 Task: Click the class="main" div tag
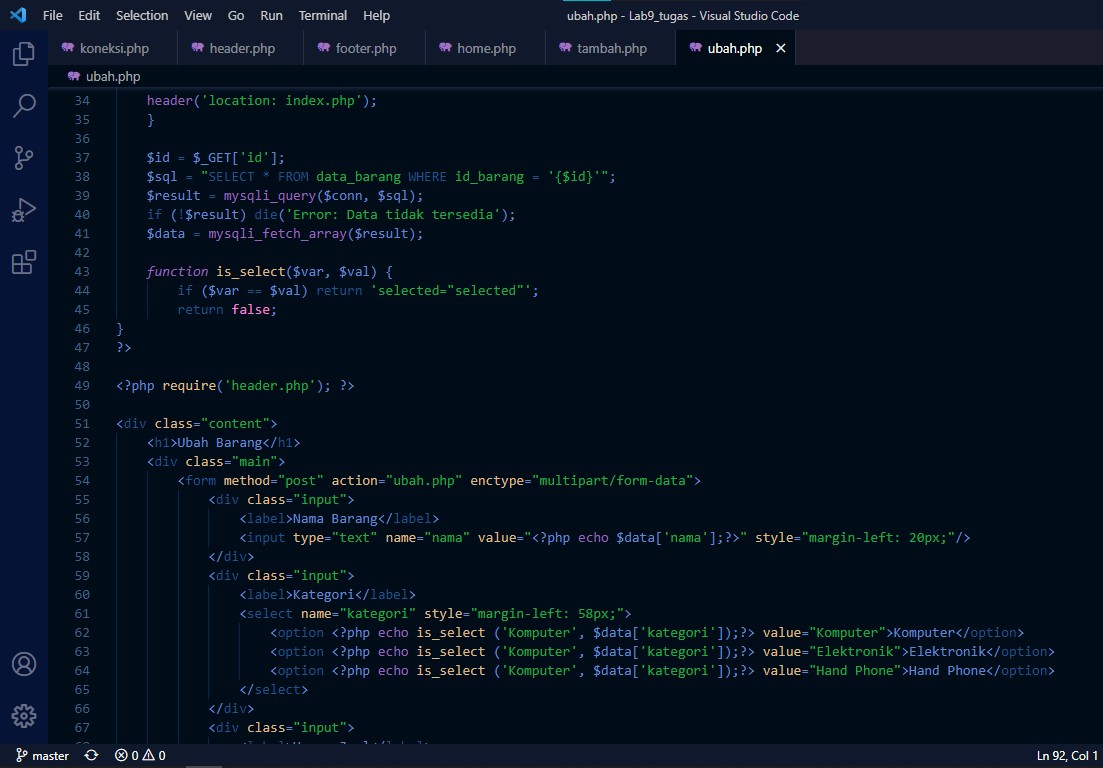tap(216, 461)
